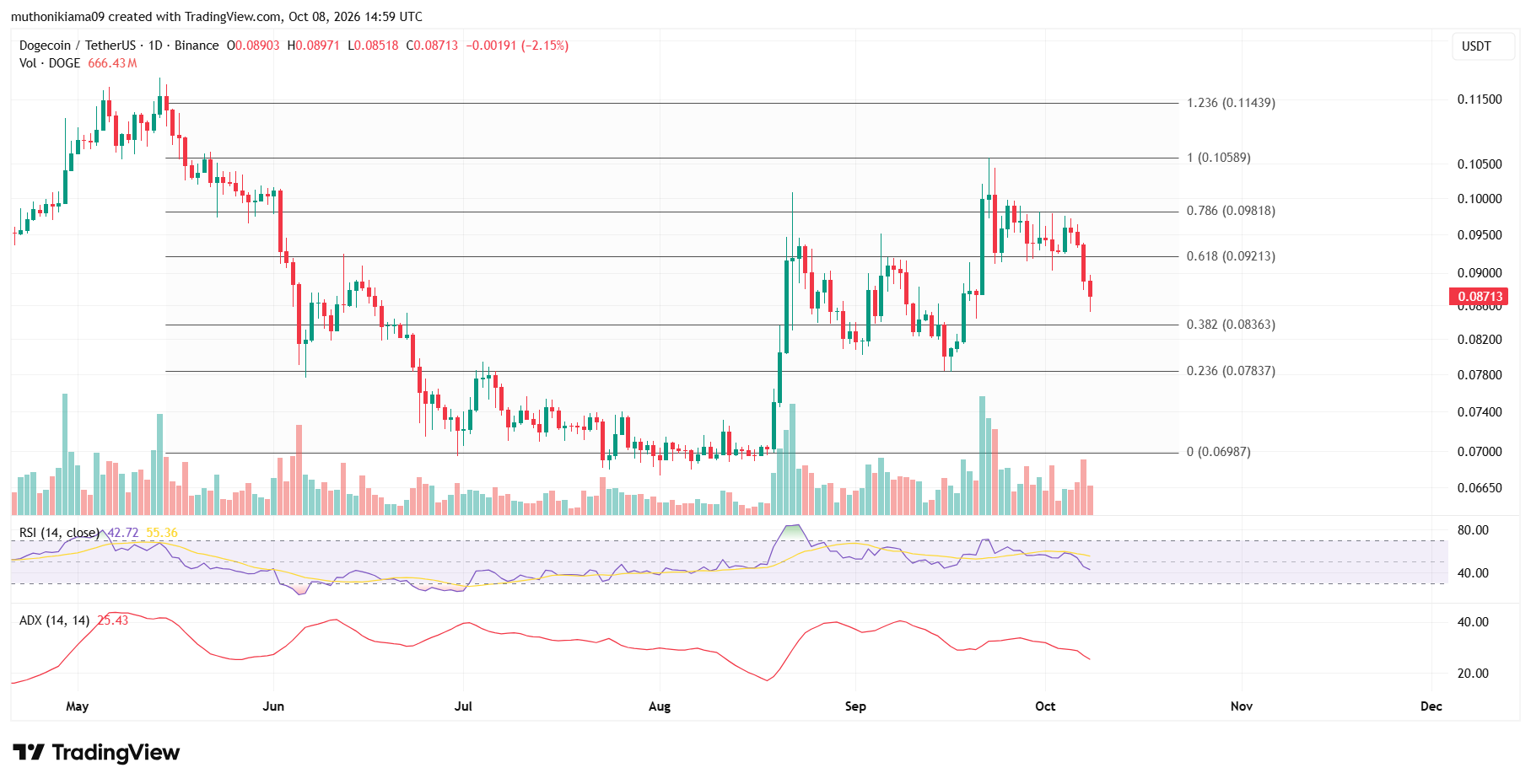The width and height of the screenshot is (1531, 784).
Task: Click the close price value C0.08713
Action: tap(432, 46)
